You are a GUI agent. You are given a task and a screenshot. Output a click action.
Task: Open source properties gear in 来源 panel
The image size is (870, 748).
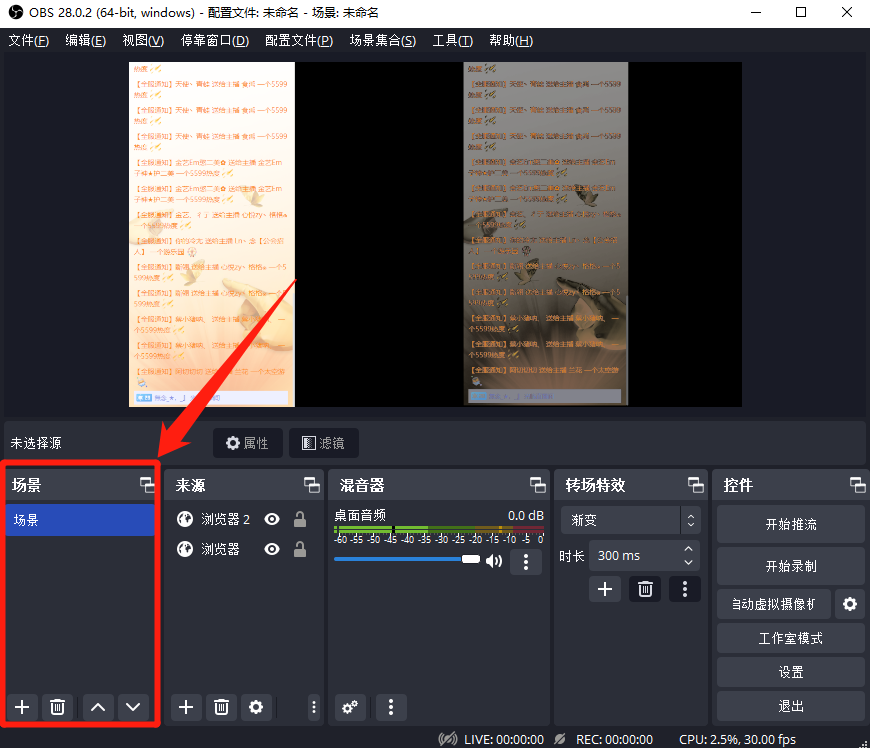(256, 707)
